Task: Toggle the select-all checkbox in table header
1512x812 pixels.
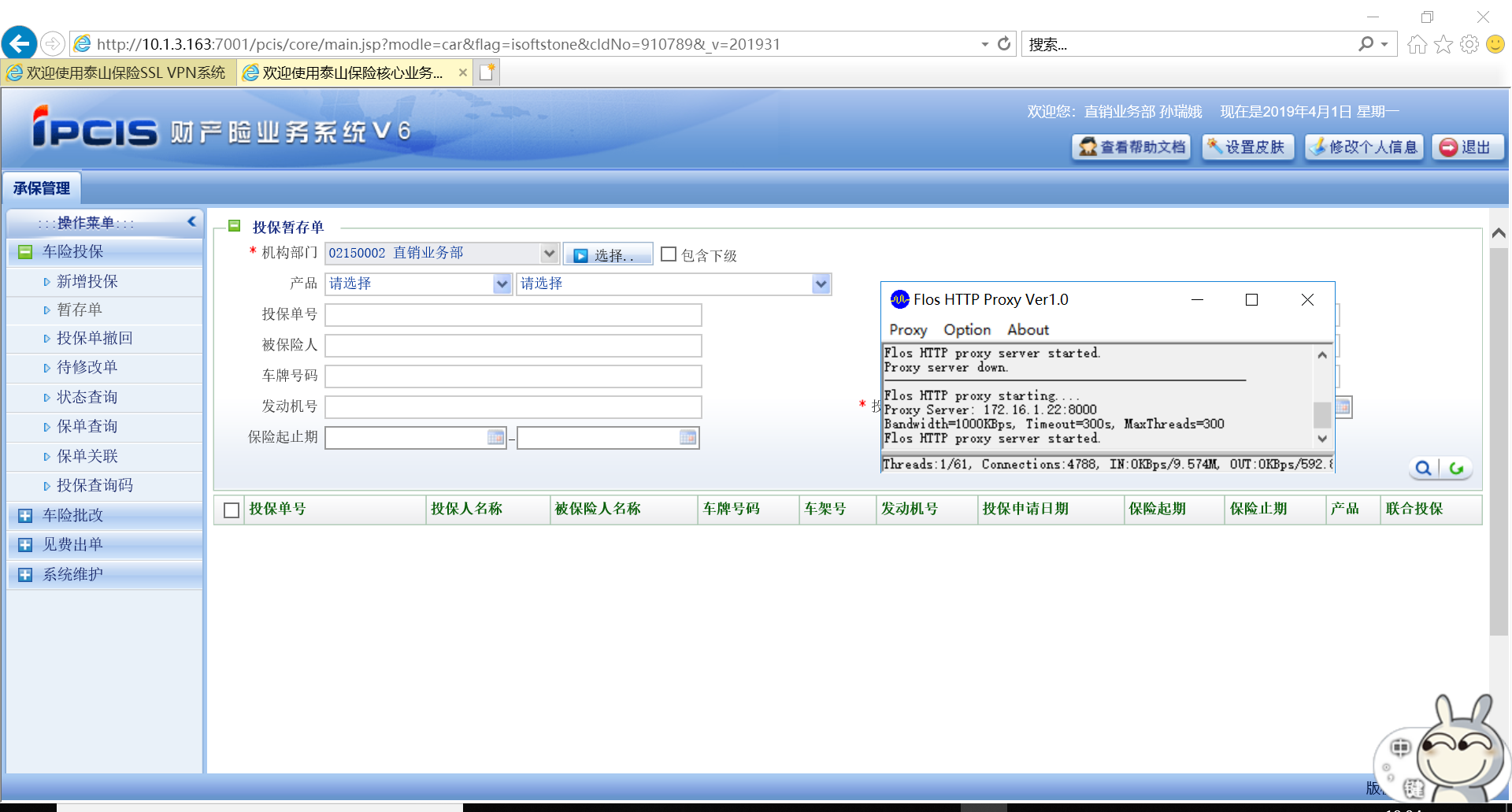Action: (x=232, y=510)
